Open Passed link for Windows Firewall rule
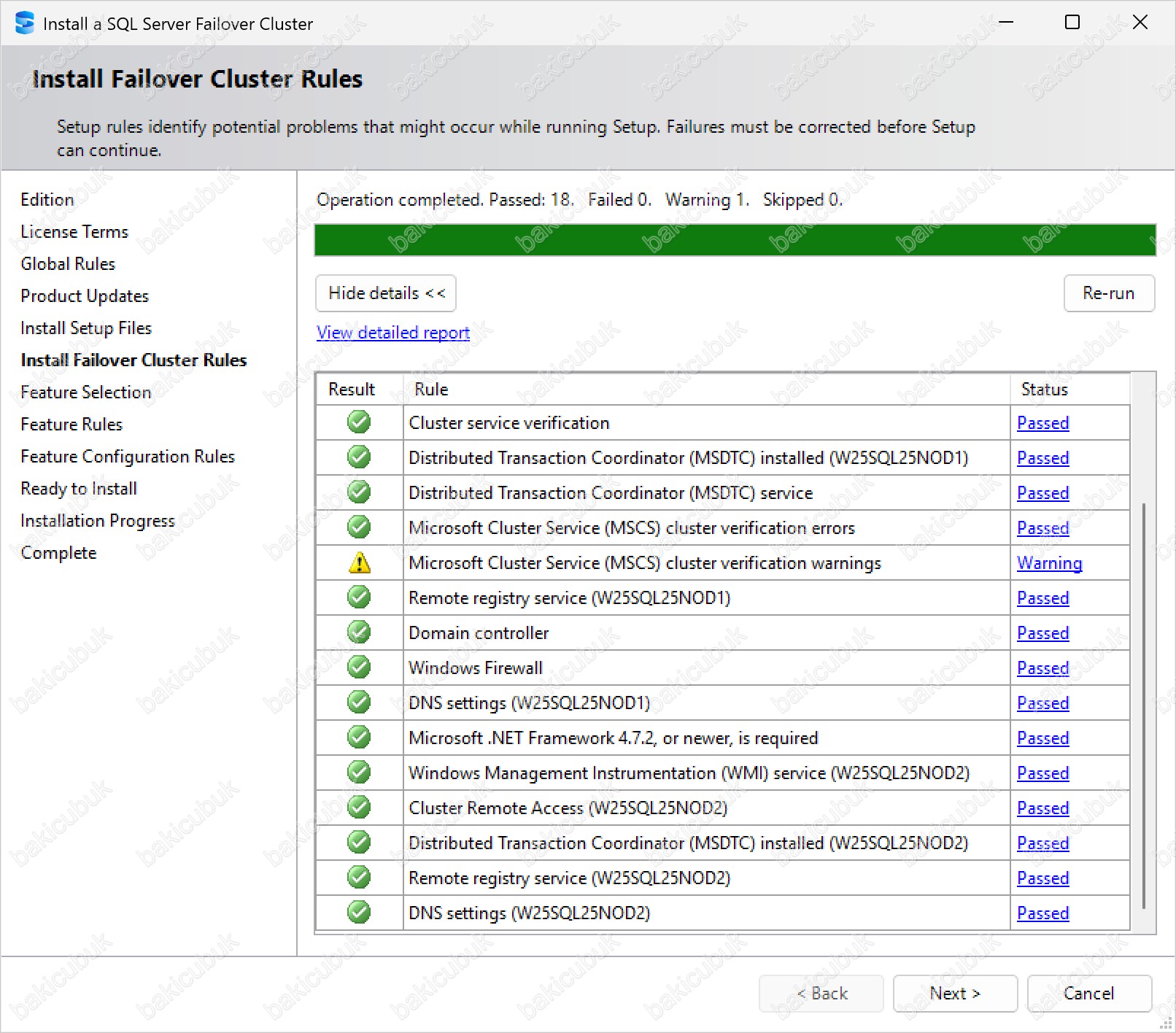The height and width of the screenshot is (1033, 1176). coord(1042,668)
